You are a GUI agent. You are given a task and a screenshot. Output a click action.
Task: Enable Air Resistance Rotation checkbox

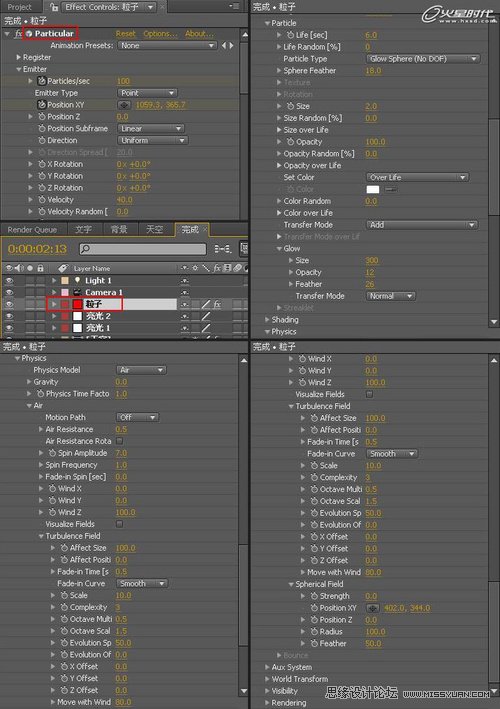coord(120,441)
